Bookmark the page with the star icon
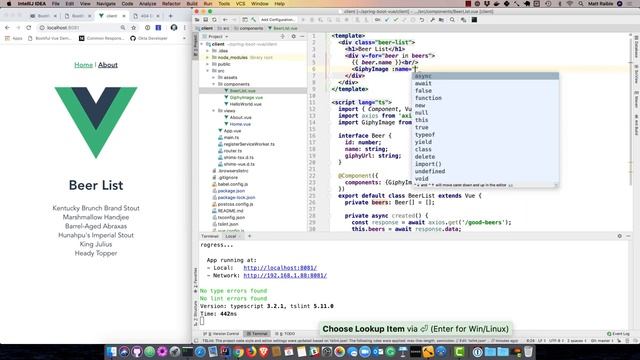This screenshot has height=360, width=640. point(133,27)
